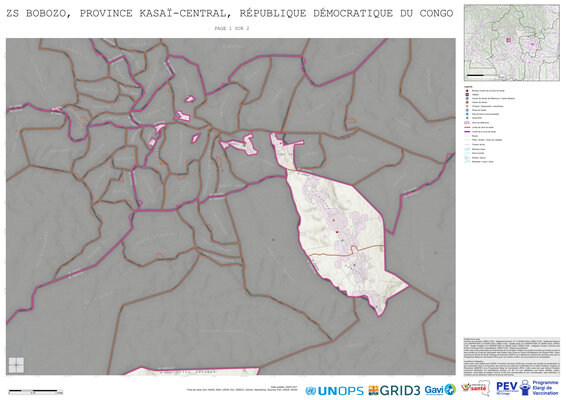The height and width of the screenshot is (400, 566).
Task: Click the magenta health zone boundary swatch
Action: (467, 132)
